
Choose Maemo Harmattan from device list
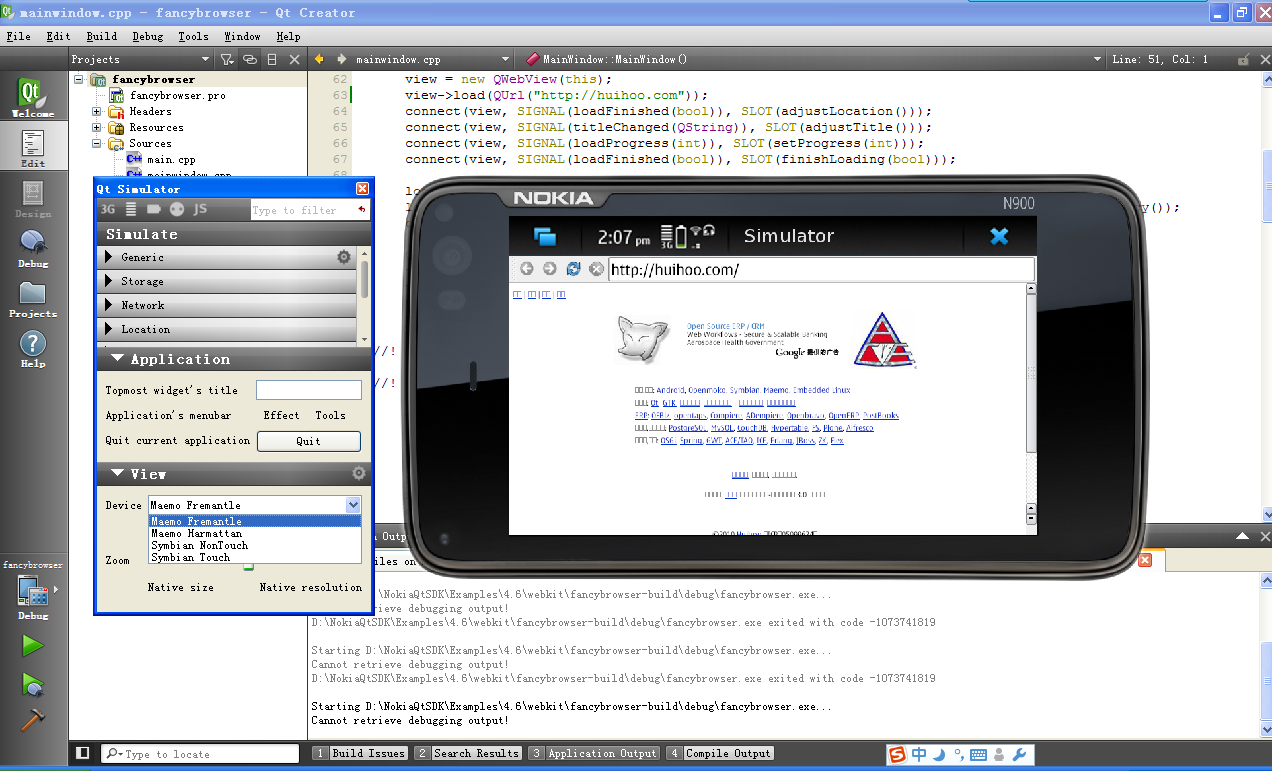(x=195, y=533)
